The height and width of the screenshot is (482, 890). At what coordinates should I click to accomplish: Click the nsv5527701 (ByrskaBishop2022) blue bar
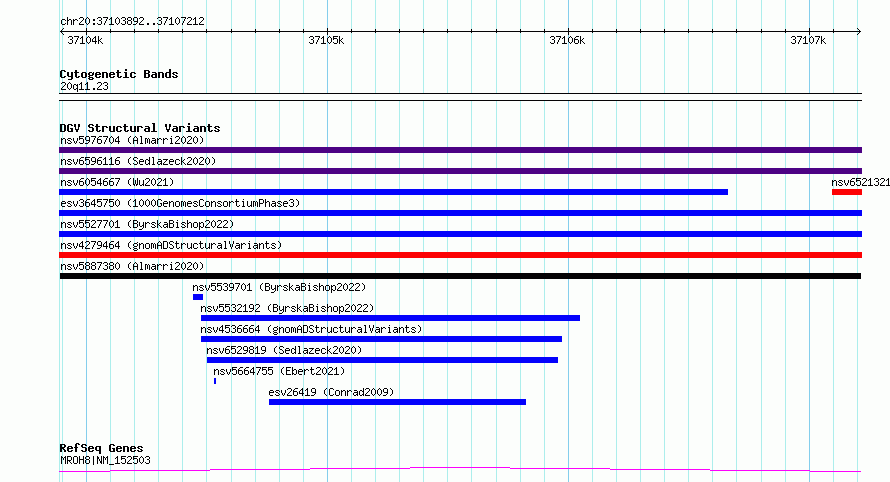click(460, 234)
